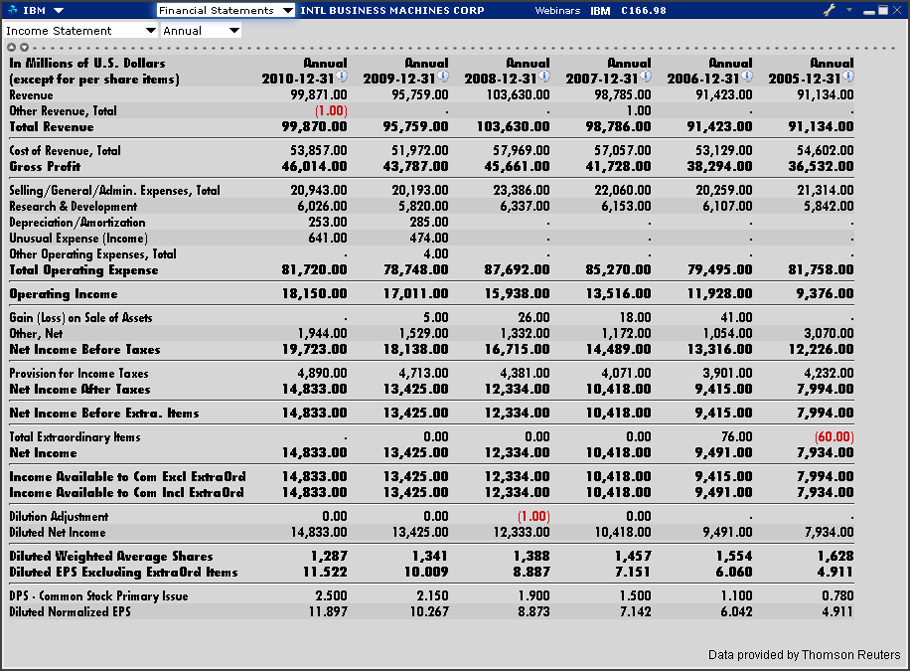Click Selling/General/Admin. Expenses, Total label
The width and height of the screenshot is (910, 671).
[114, 190]
